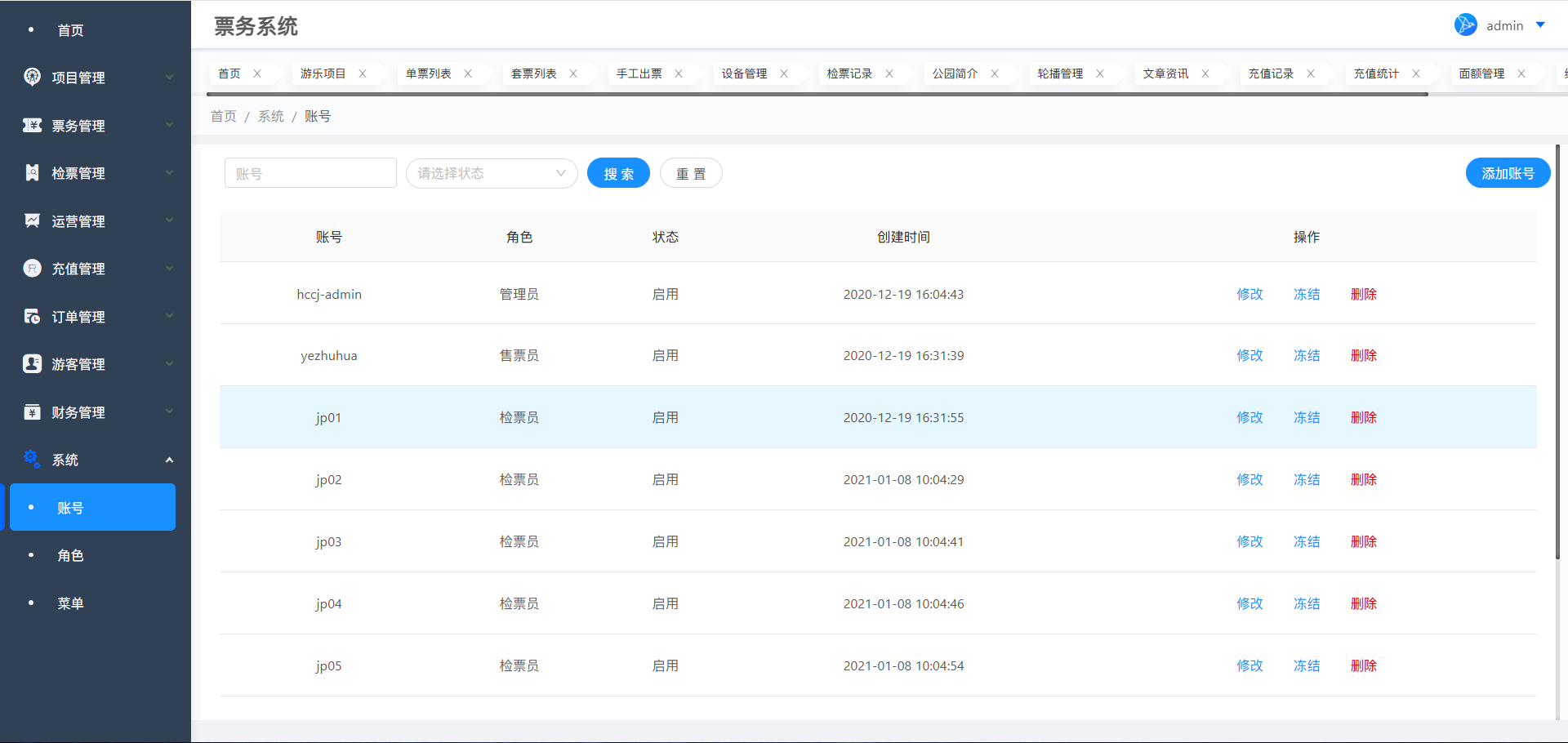Expand the 游客管理 menu chevron
This screenshot has width=1568, height=743.
169,364
